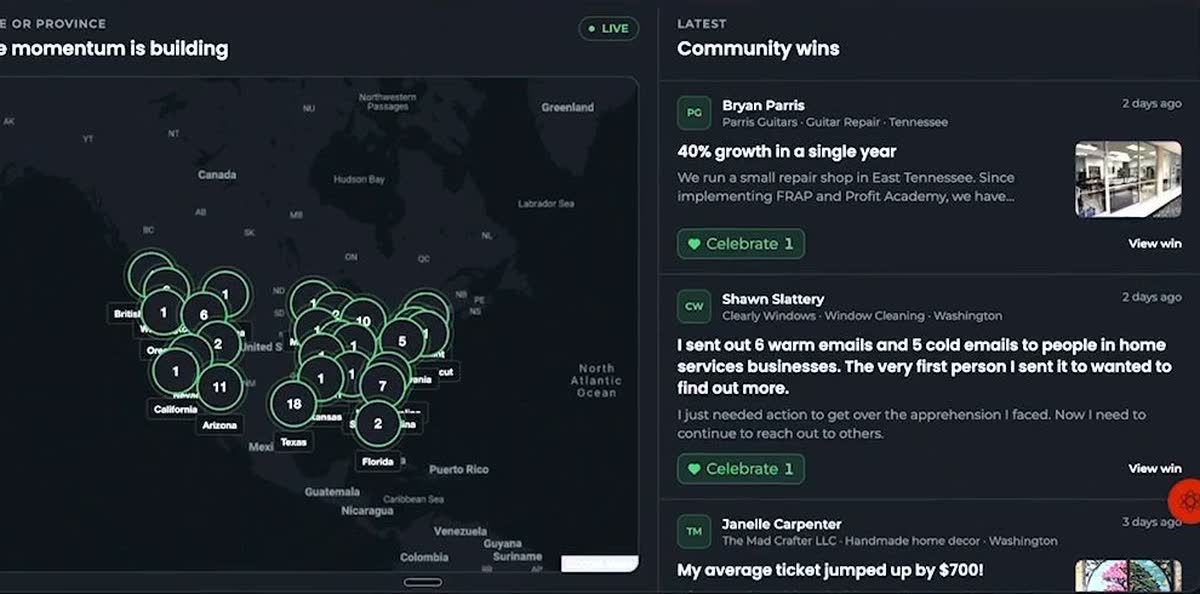Click the Puerto Rico label on the map

458,469
